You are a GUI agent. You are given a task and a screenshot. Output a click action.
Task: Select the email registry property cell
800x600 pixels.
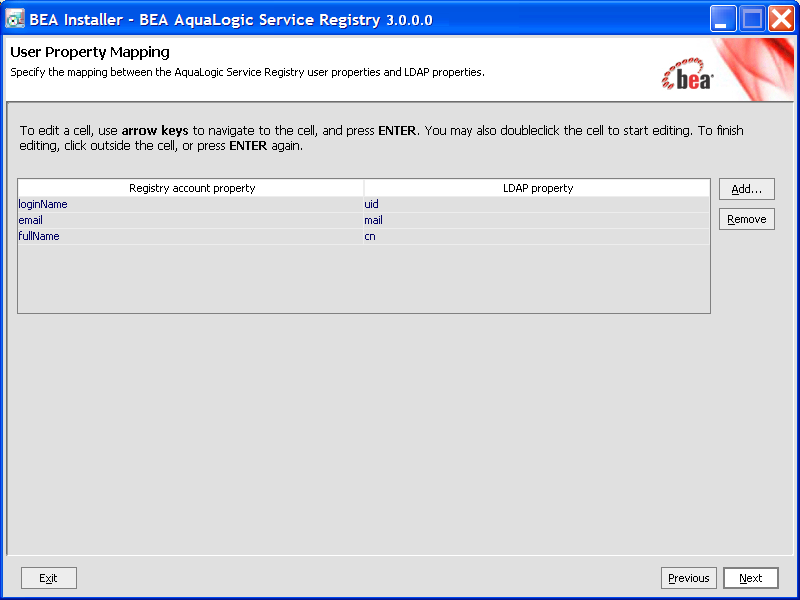click(191, 220)
